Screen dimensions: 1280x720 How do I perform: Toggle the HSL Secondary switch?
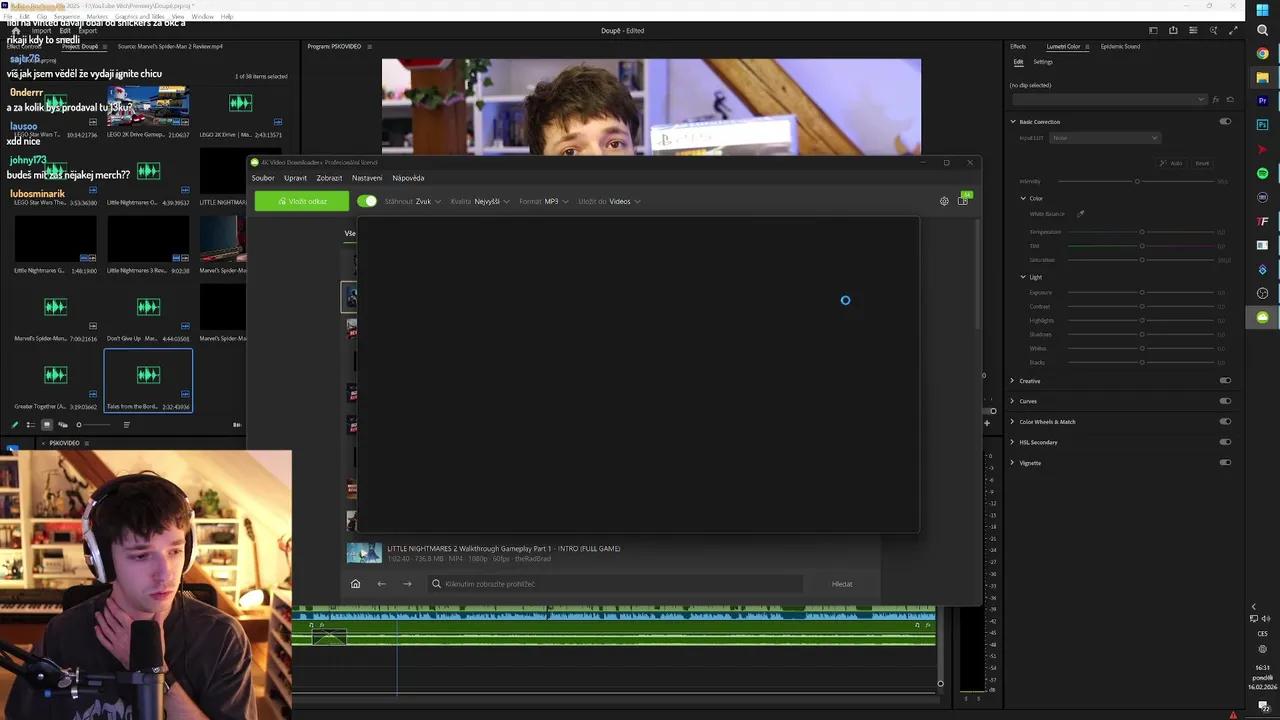point(1225,442)
